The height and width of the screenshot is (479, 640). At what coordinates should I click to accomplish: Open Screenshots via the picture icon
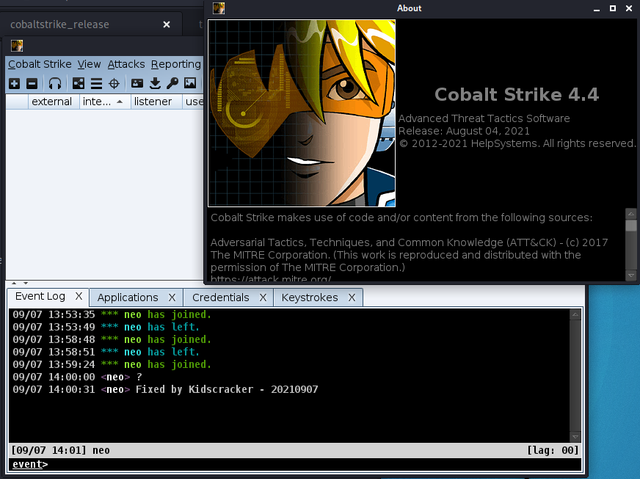[190, 83]
